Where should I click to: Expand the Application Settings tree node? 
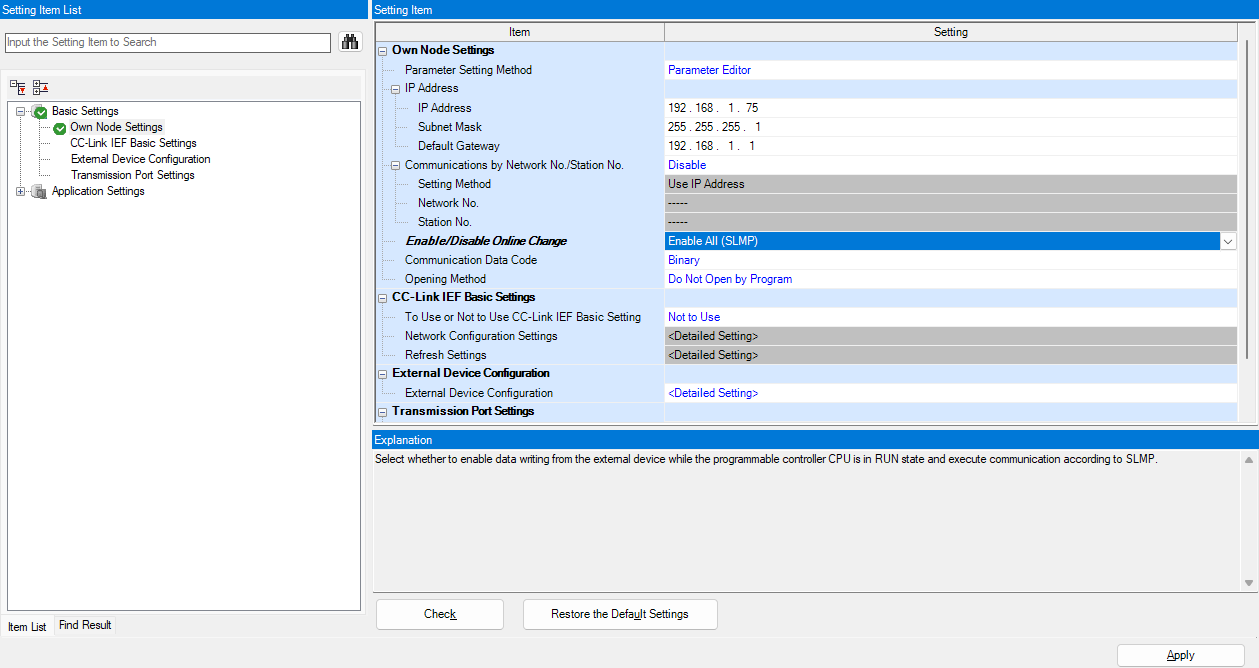(21, 192)
